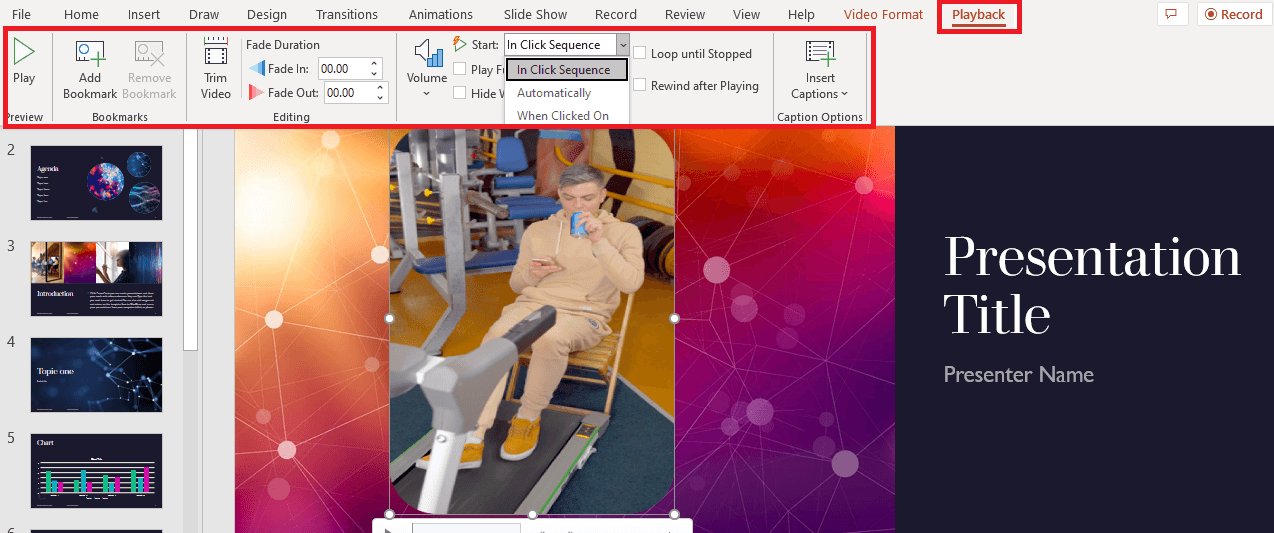1274x533 pixels.
Task: Open the Transitions ribbon tab
Action: (346, 15)
